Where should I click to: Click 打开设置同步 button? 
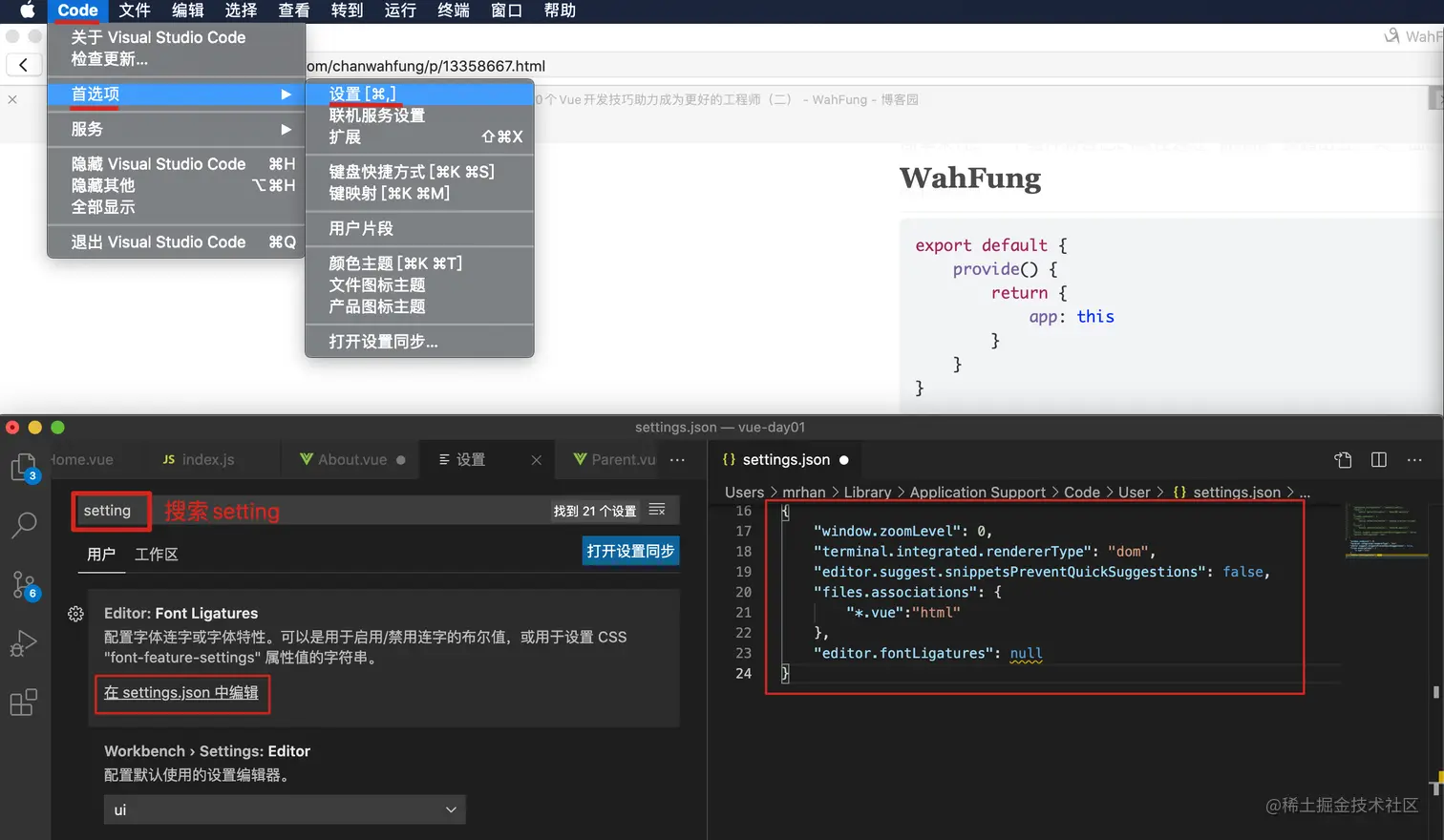click(x=630, y=551)
